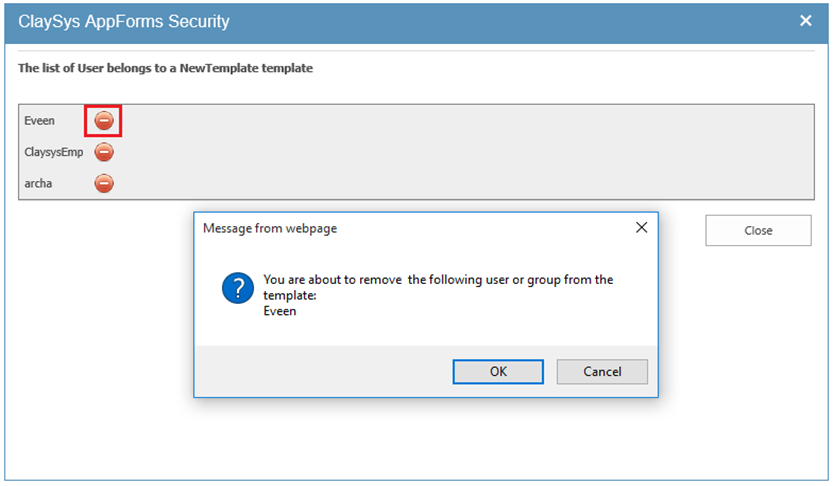Click the remove icon next to archa
This screenshot has width=833, height=486.
(x=104, y=183)
